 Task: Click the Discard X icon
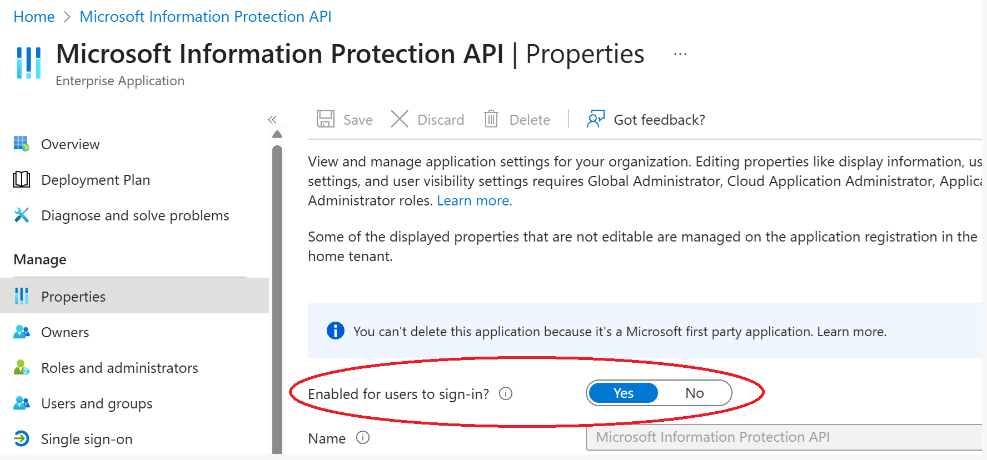[400, 119]
